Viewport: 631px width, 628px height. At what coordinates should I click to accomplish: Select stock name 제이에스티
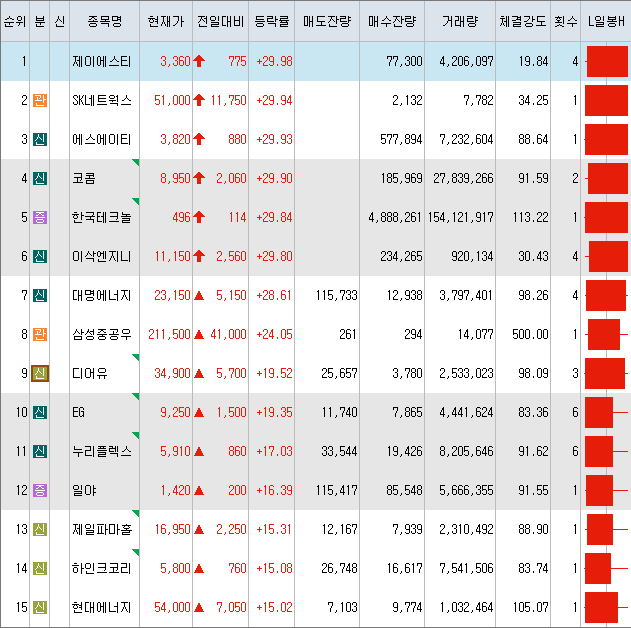pos(102,61)
